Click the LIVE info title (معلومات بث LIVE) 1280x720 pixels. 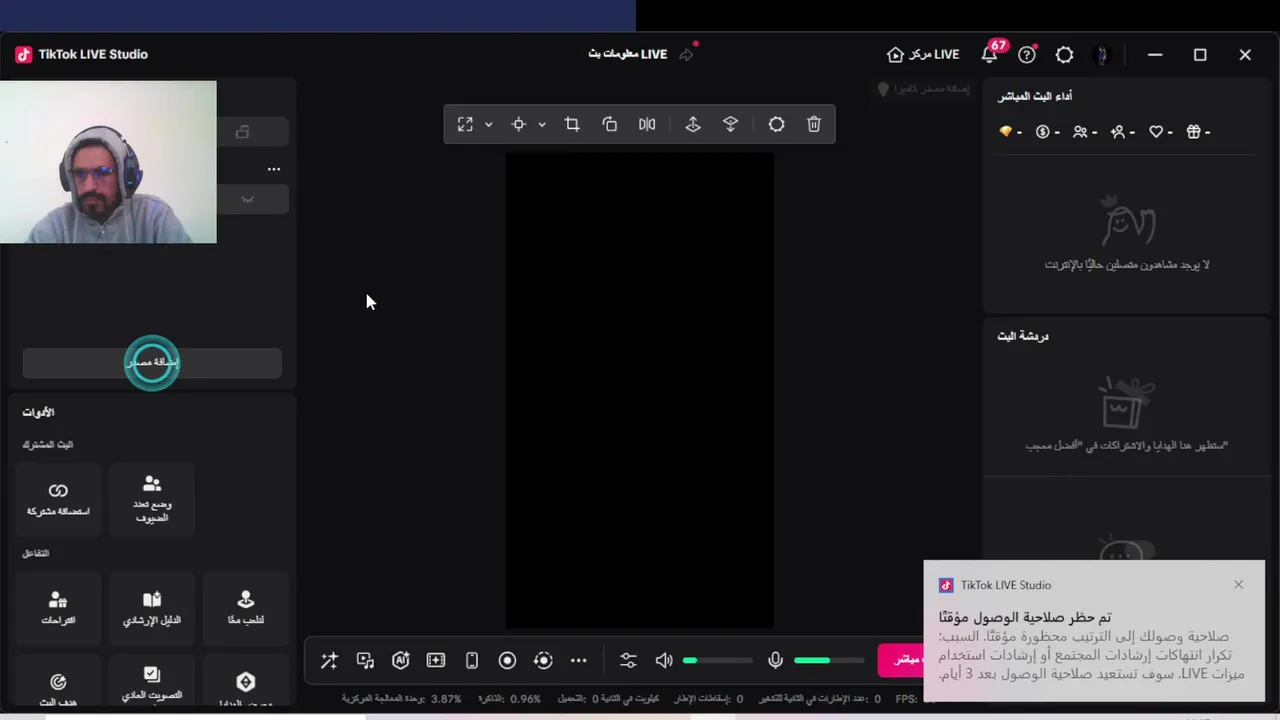628,54
